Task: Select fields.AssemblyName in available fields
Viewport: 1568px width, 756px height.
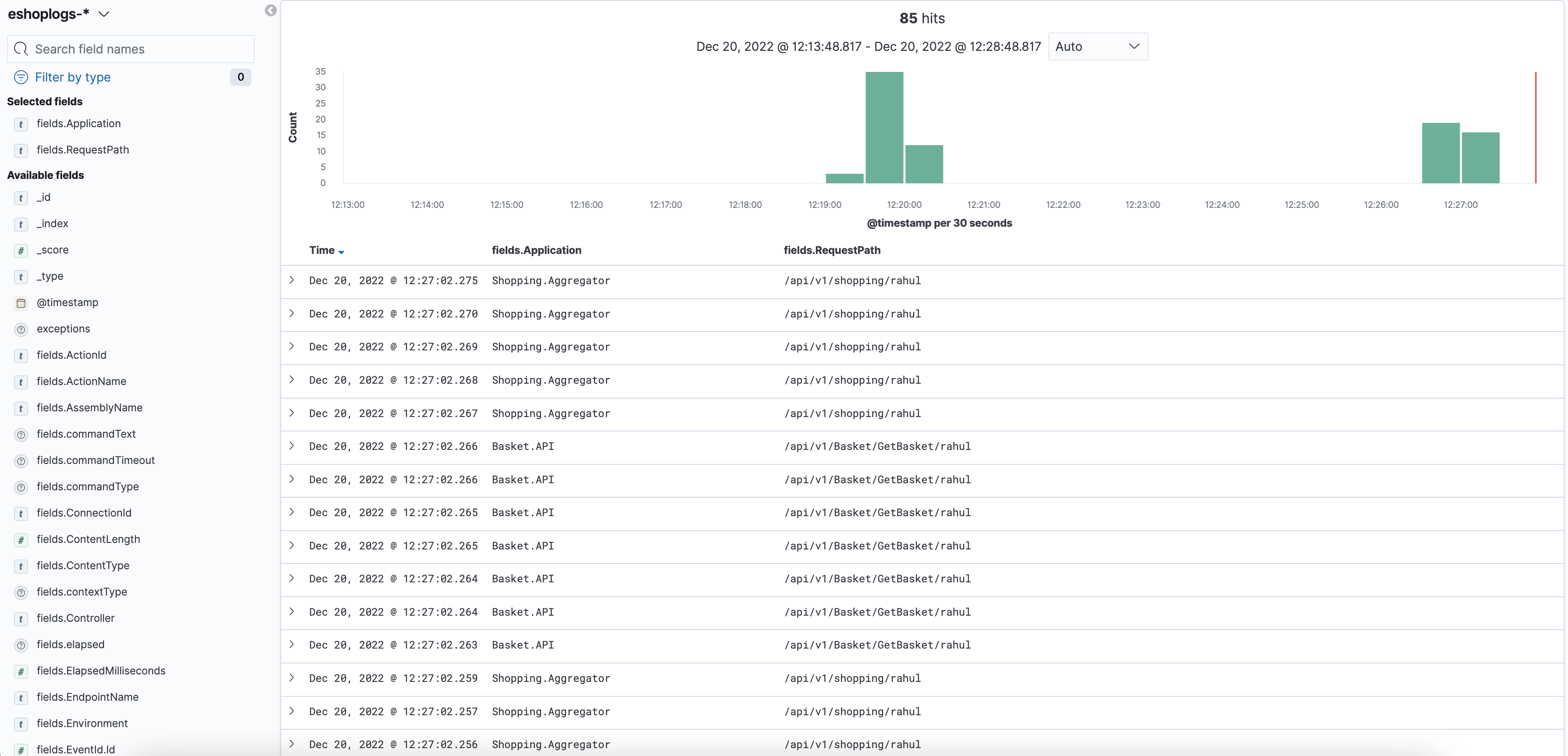Action: pos(89,408)
